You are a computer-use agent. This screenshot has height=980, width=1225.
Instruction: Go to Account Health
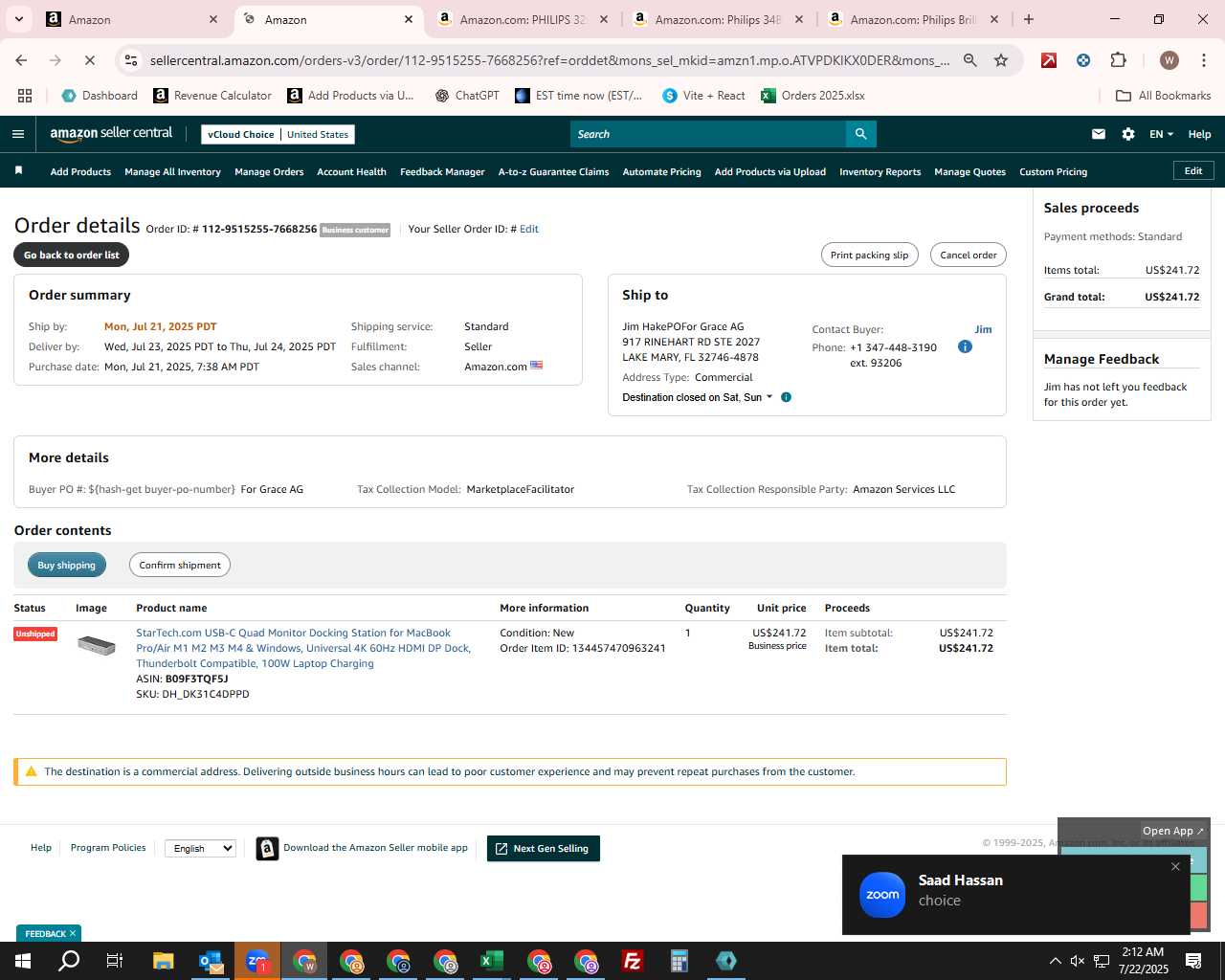351,172
